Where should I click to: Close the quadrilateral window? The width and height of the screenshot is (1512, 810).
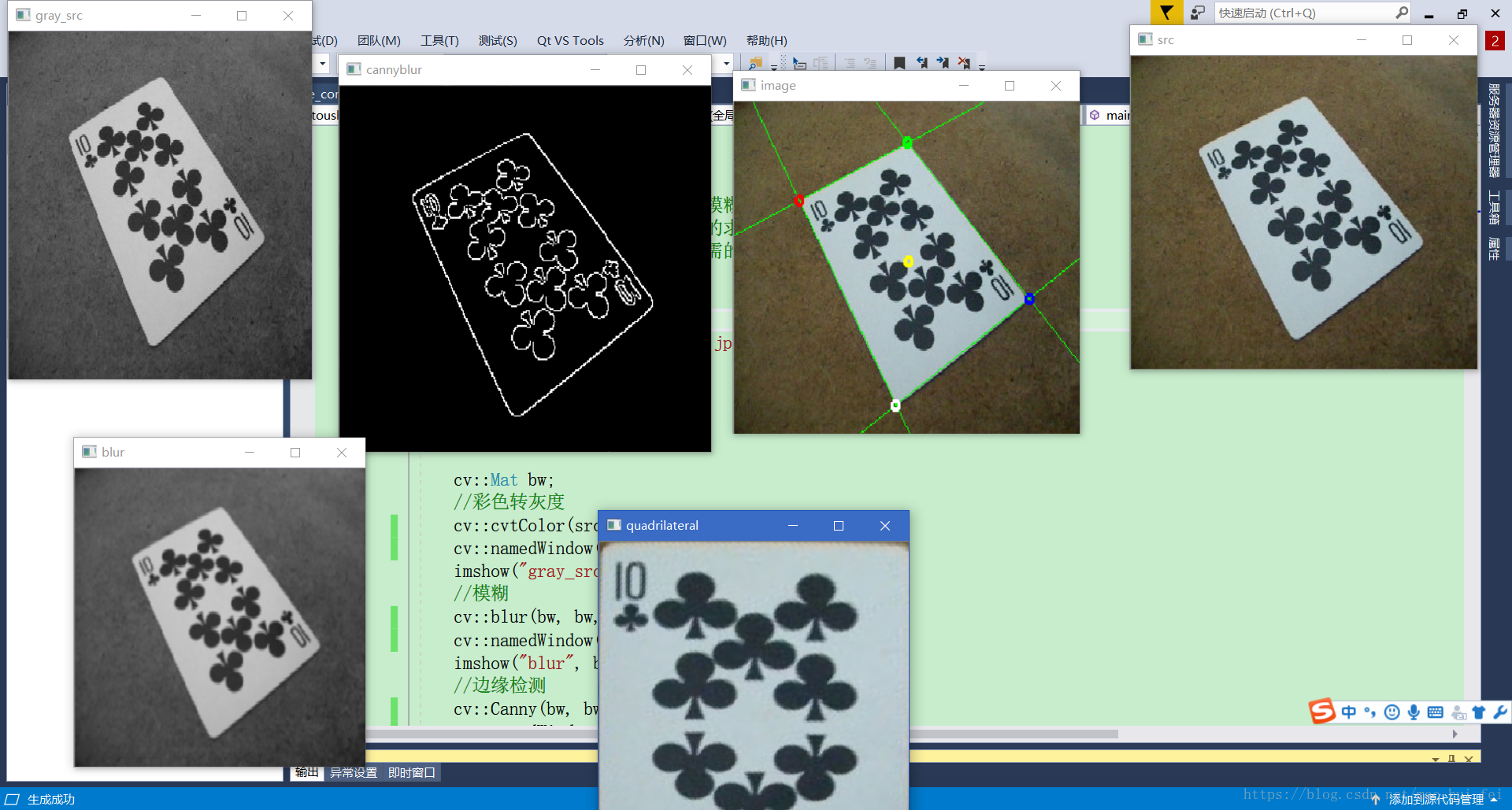885,526
